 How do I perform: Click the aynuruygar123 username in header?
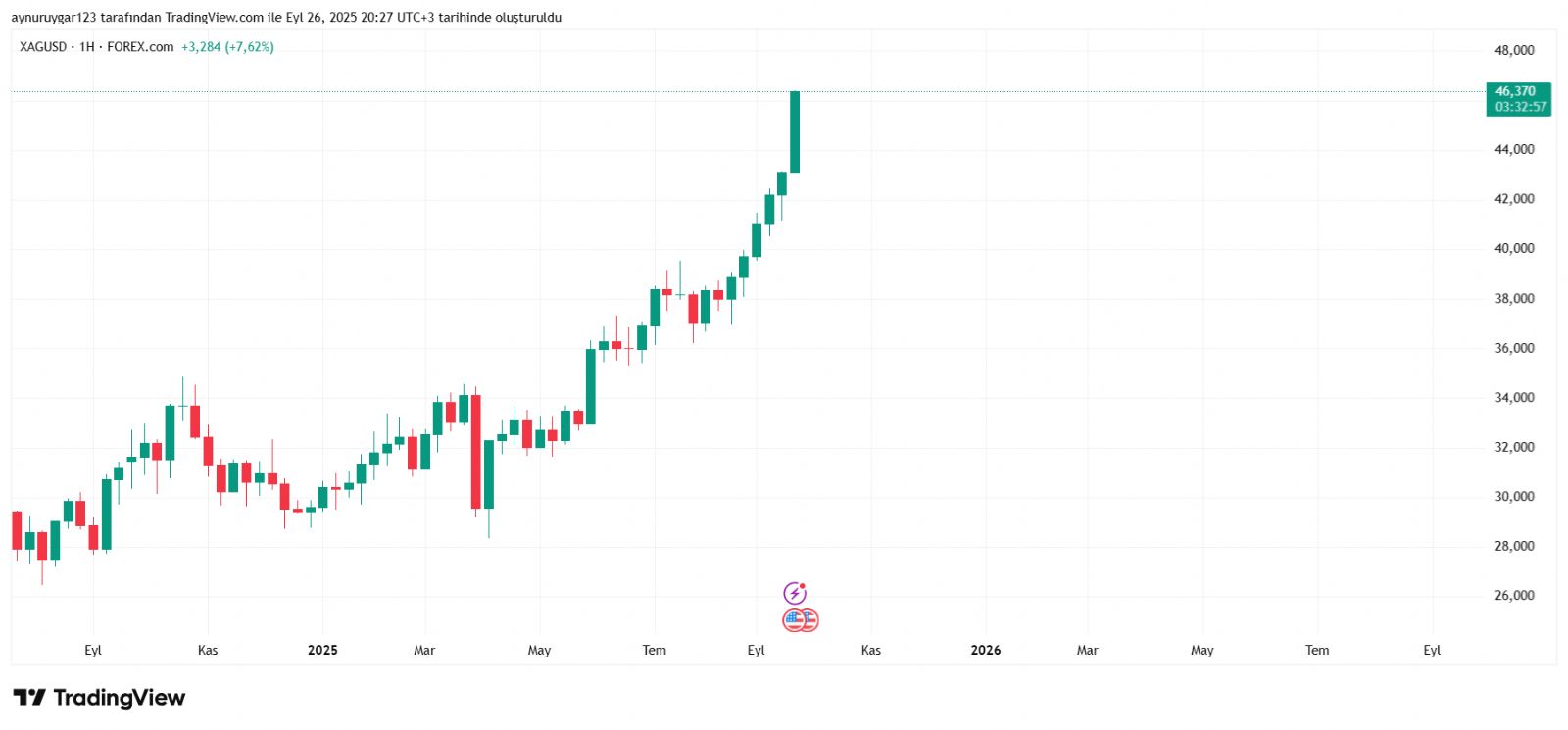(53, 18)
